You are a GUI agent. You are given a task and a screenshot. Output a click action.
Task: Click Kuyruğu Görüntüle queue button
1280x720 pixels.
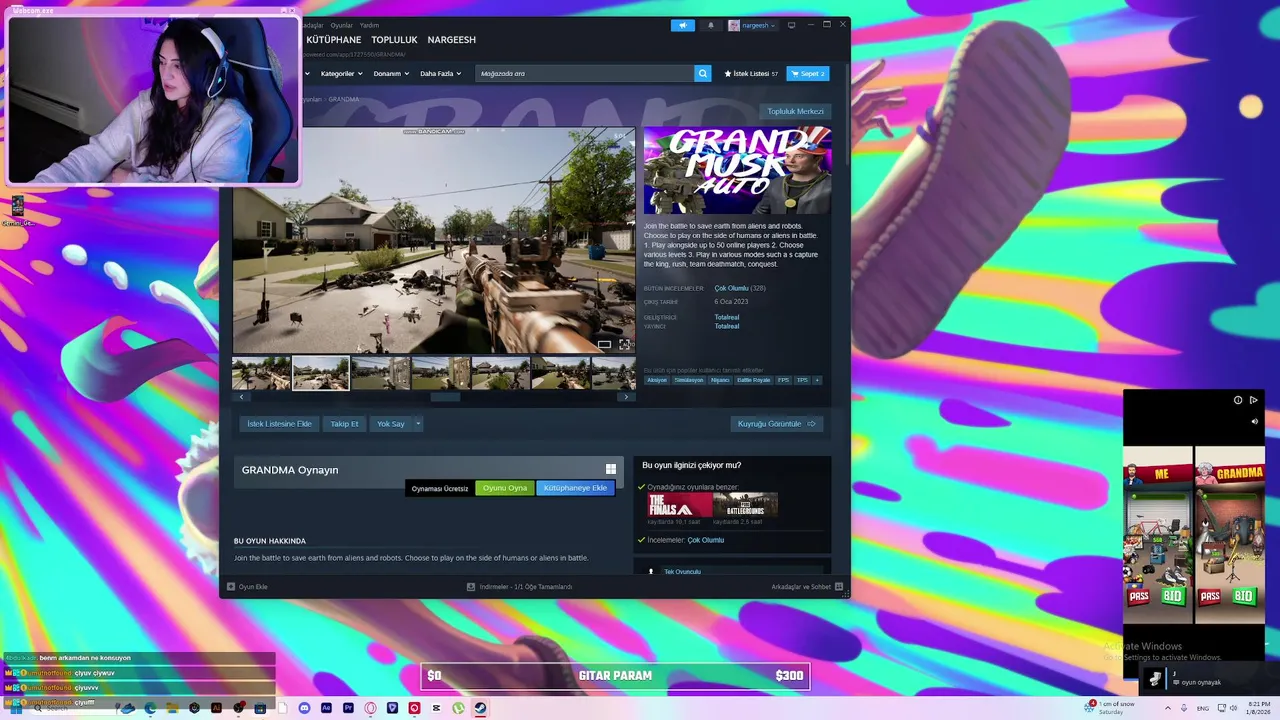[x=777, y=424]
